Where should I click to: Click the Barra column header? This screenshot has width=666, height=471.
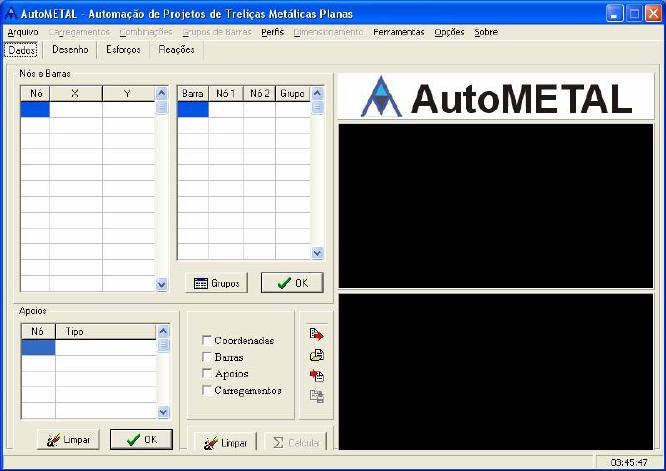pyautogui.click(x=193, y=93)
